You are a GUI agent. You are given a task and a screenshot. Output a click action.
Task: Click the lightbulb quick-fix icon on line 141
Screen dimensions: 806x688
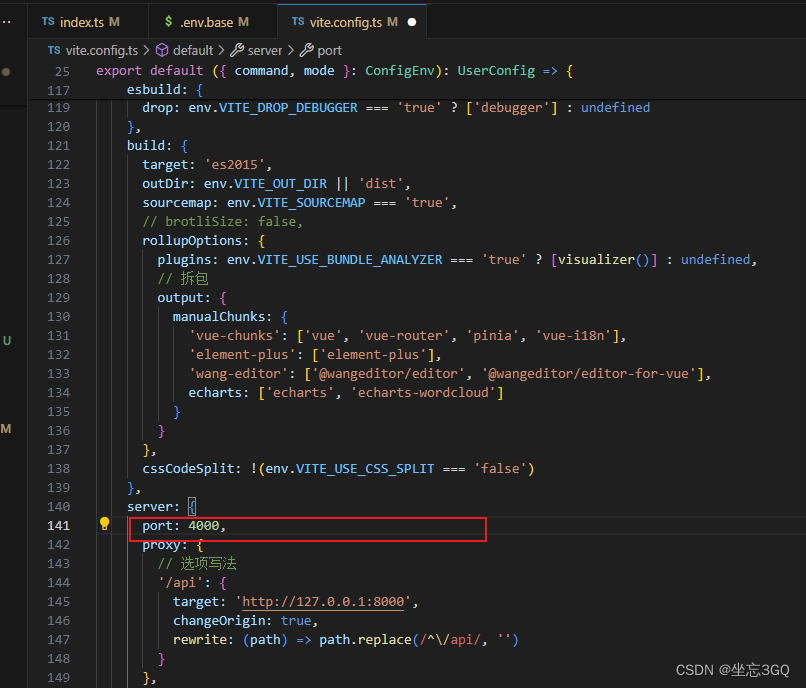104,524
